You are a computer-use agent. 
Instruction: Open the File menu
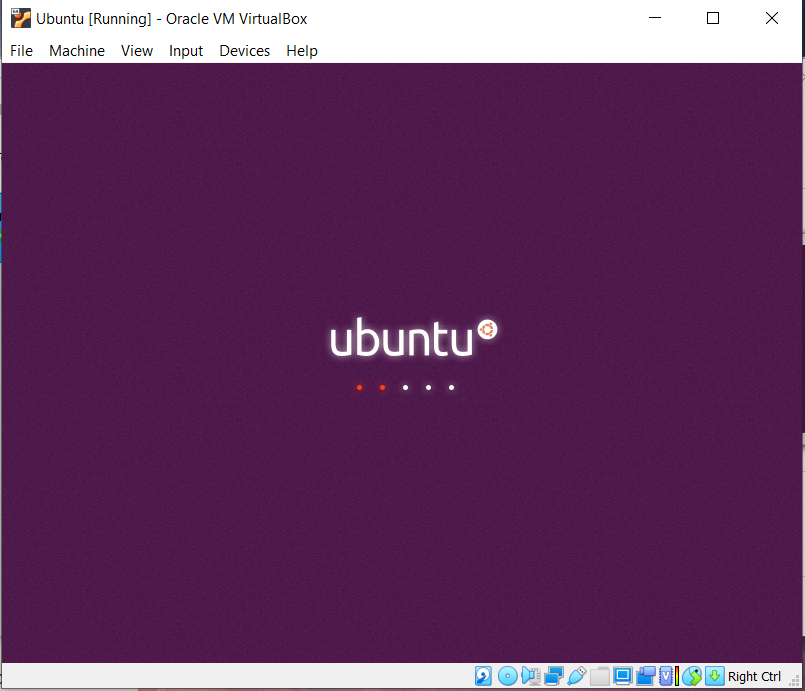pyautogui.click(x=21, y=51)
